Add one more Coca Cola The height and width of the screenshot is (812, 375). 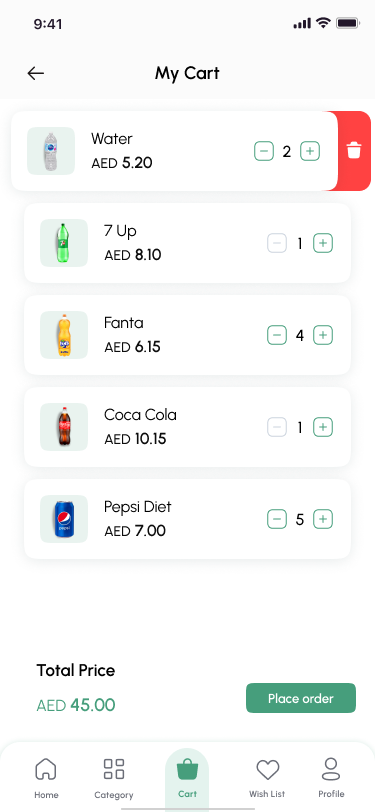[x=323, y=427]
